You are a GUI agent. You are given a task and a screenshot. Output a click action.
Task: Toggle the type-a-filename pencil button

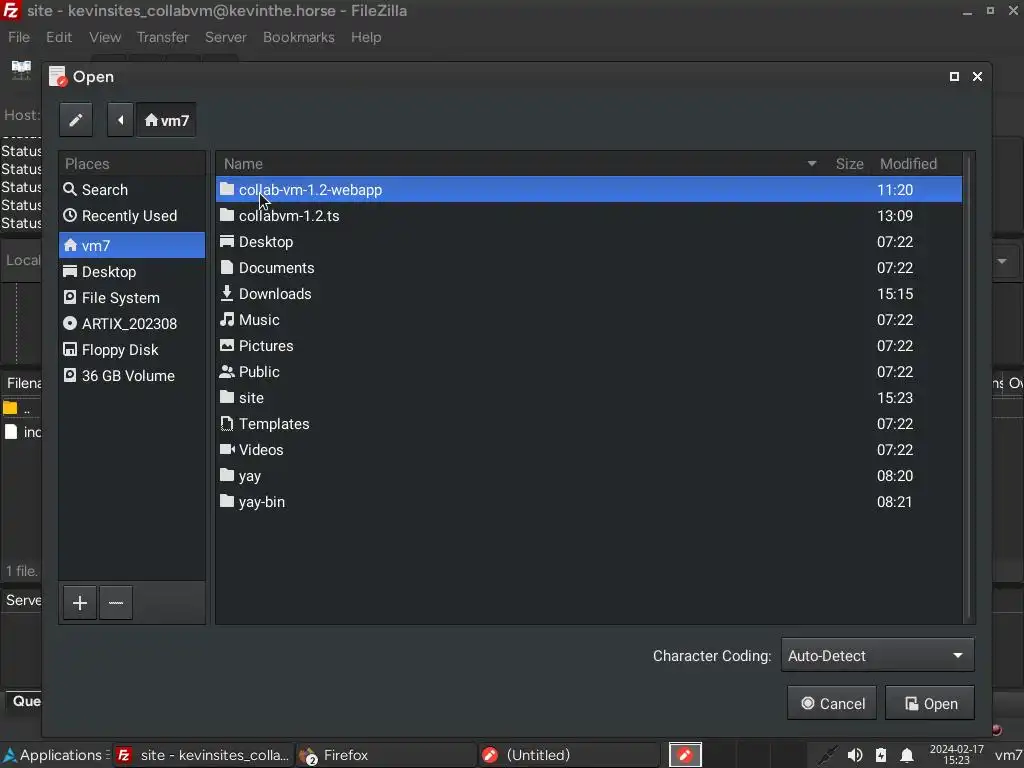pyautogui.click(x=76, y=120)
